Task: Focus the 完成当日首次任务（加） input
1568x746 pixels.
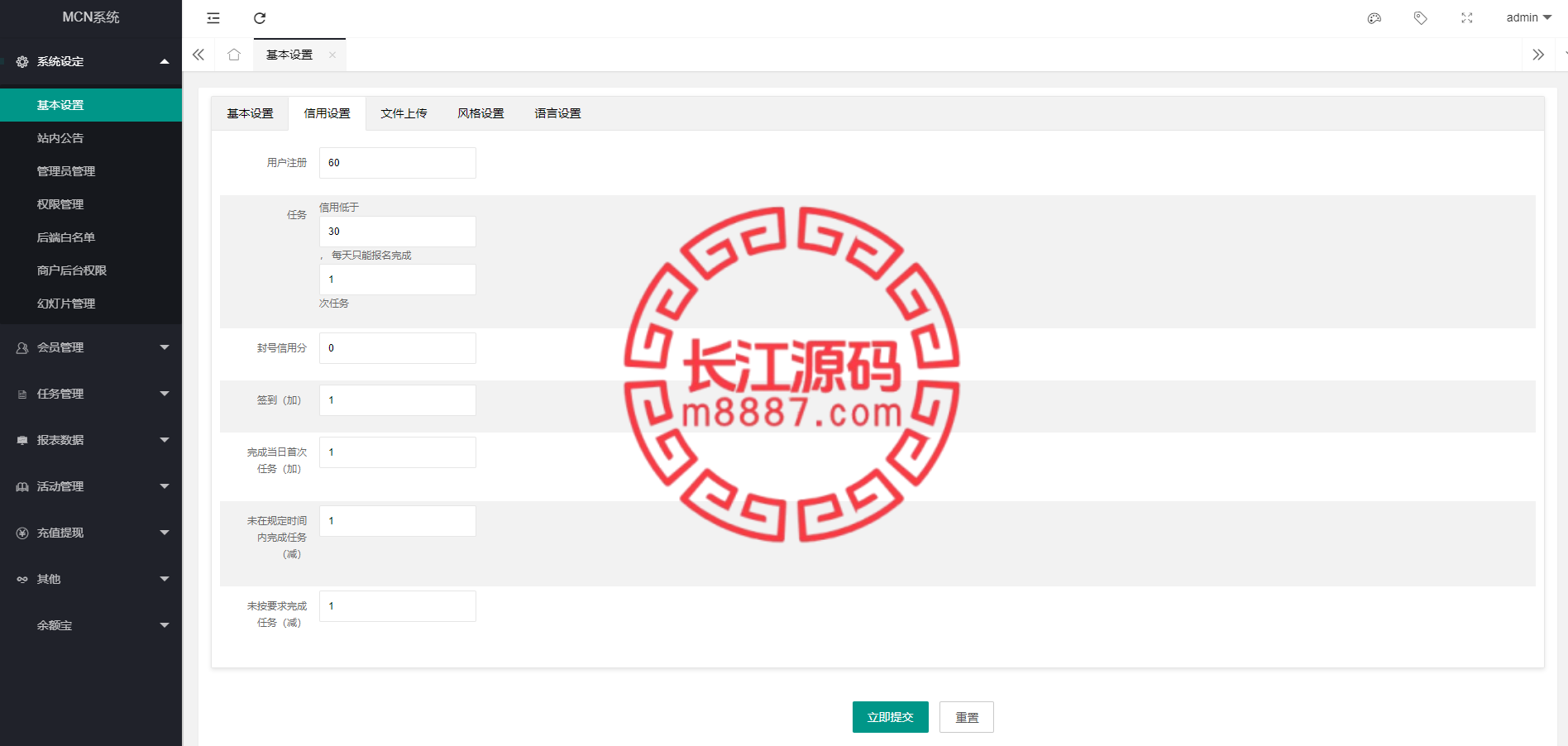Action: click(x=398, y=452)
